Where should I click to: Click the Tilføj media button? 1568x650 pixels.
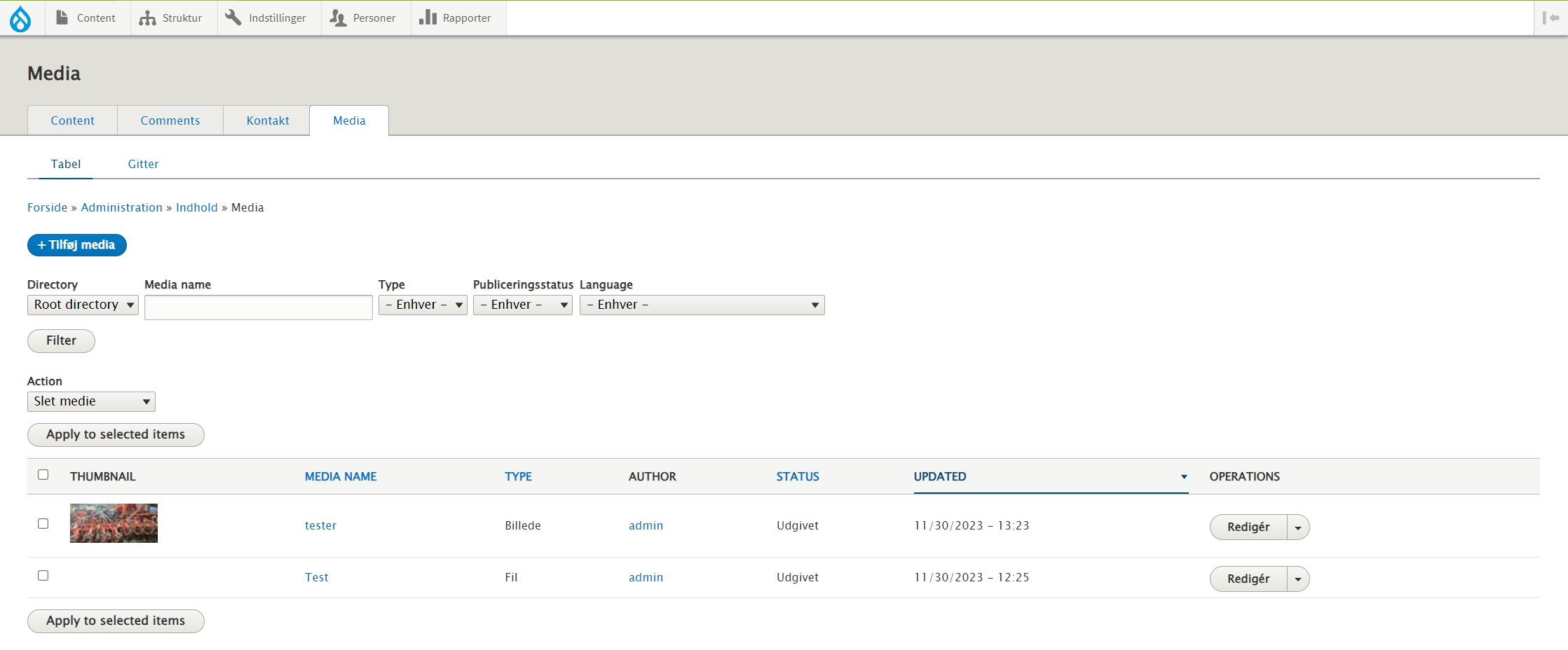click(x=77, y=245)
